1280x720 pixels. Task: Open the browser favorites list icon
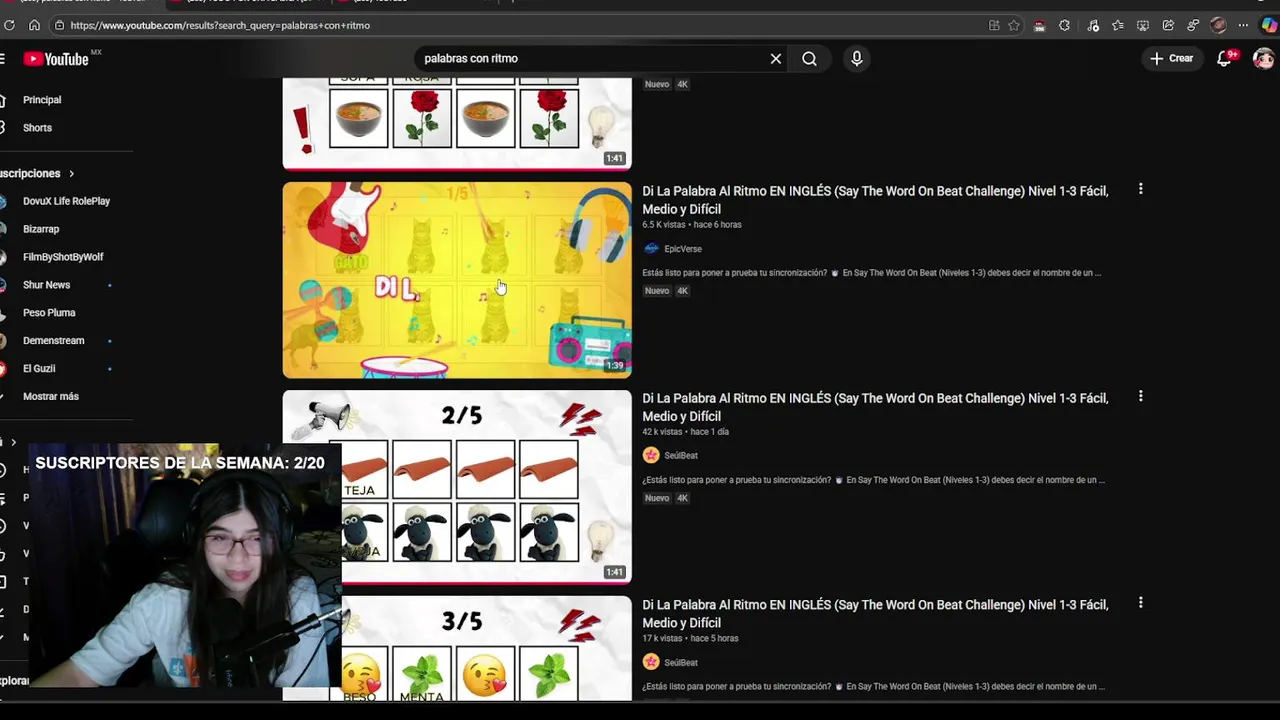coord(1118,25)
